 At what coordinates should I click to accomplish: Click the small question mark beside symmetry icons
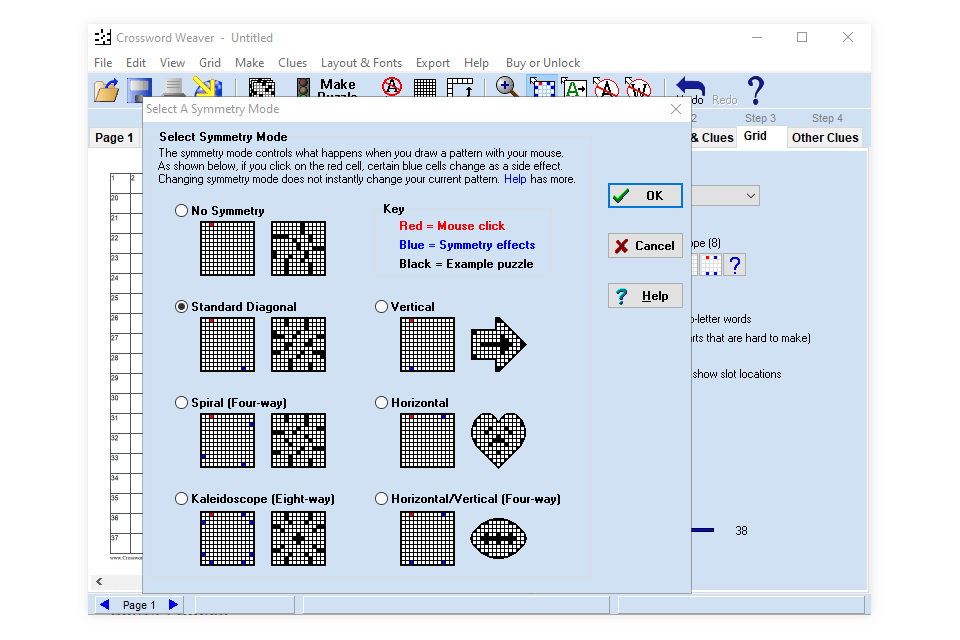pos(735,265)
